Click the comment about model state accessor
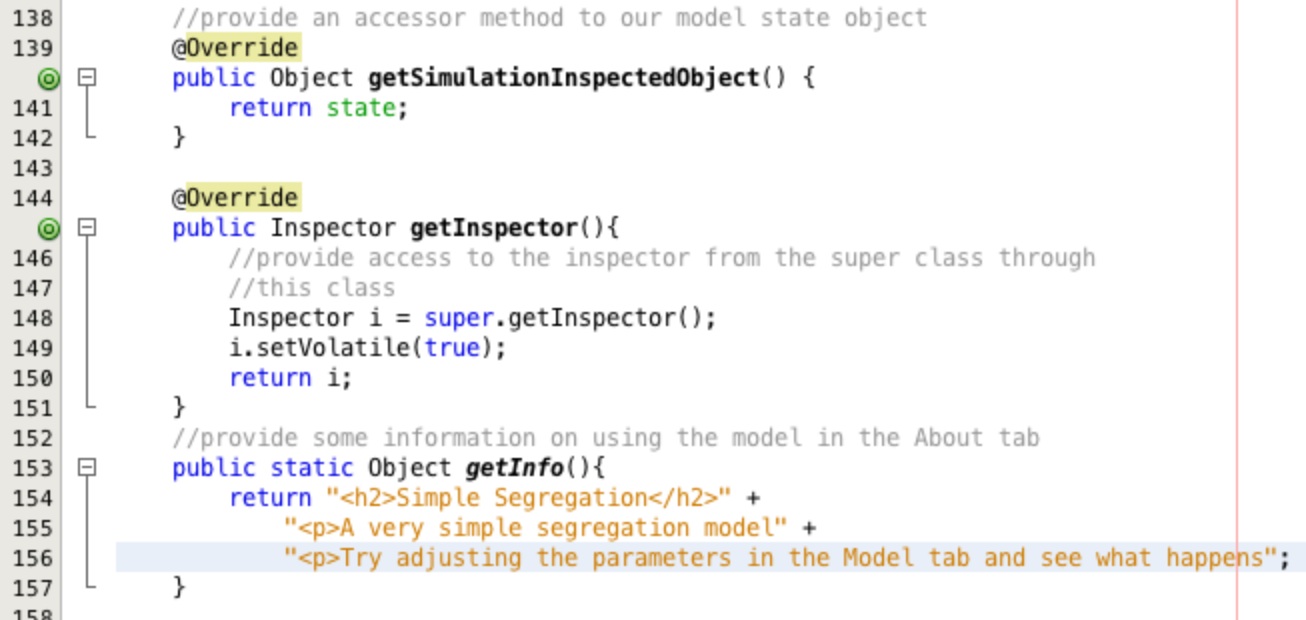 coord(550,18)
